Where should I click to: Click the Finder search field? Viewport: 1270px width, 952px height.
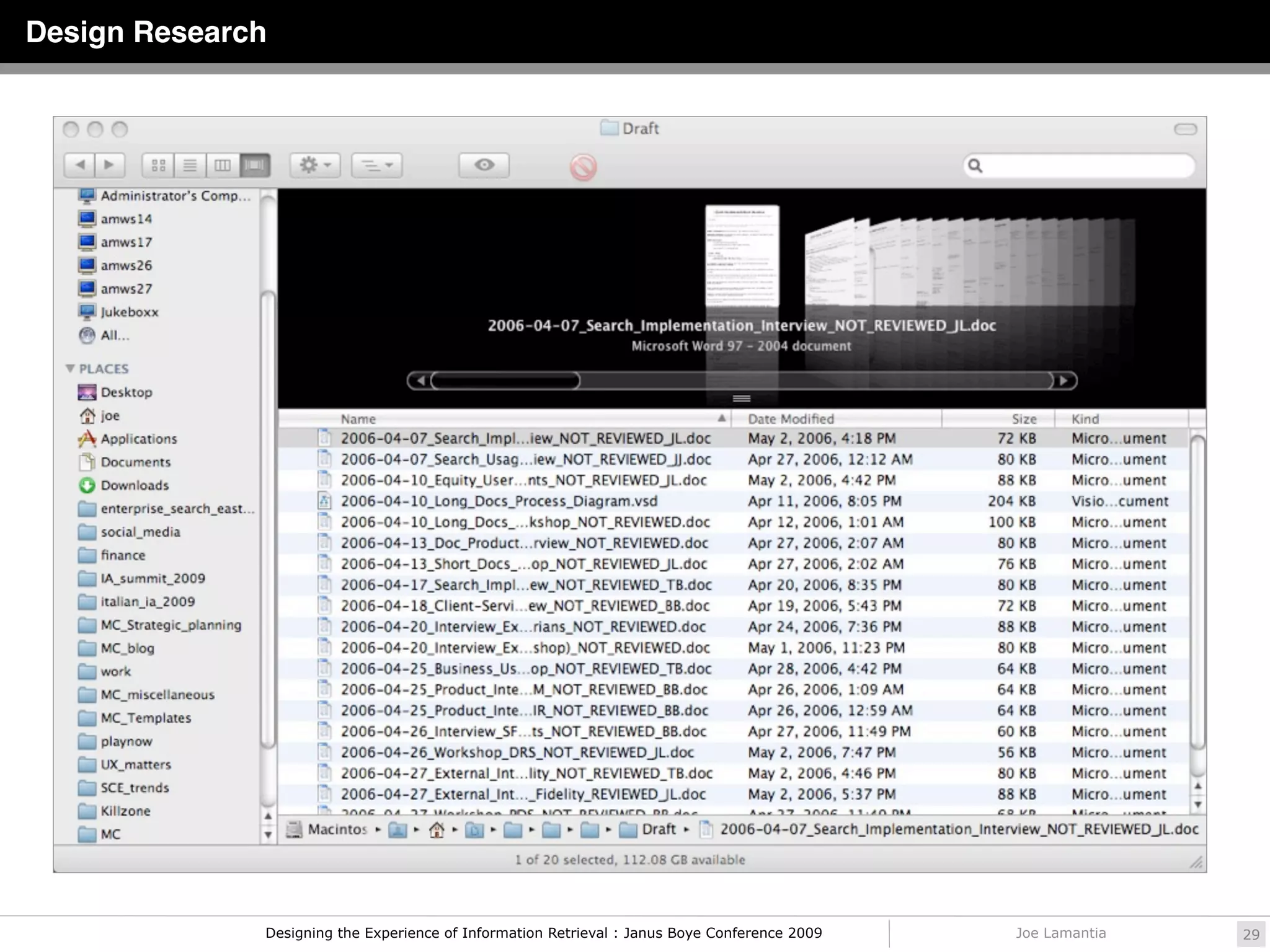1079,165
